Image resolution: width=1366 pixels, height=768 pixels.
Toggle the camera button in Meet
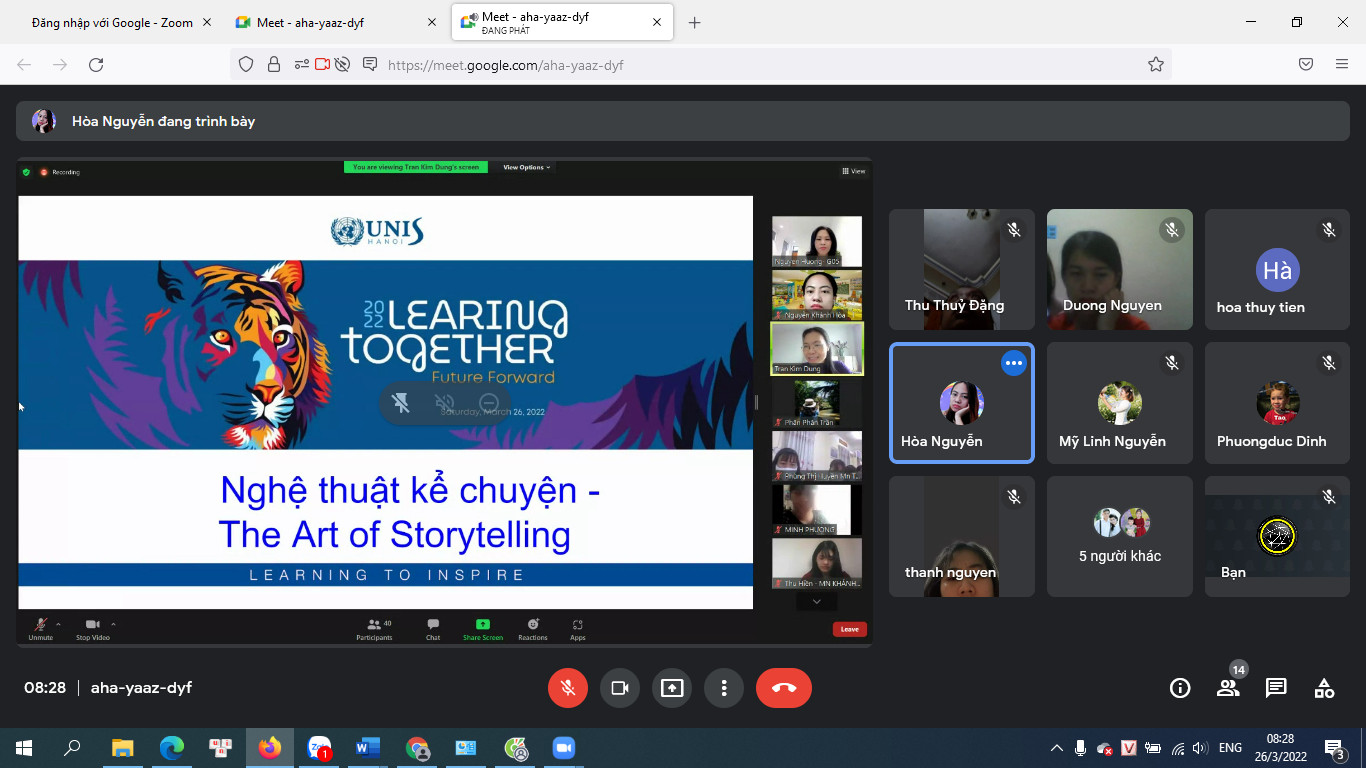click(620, 688)
